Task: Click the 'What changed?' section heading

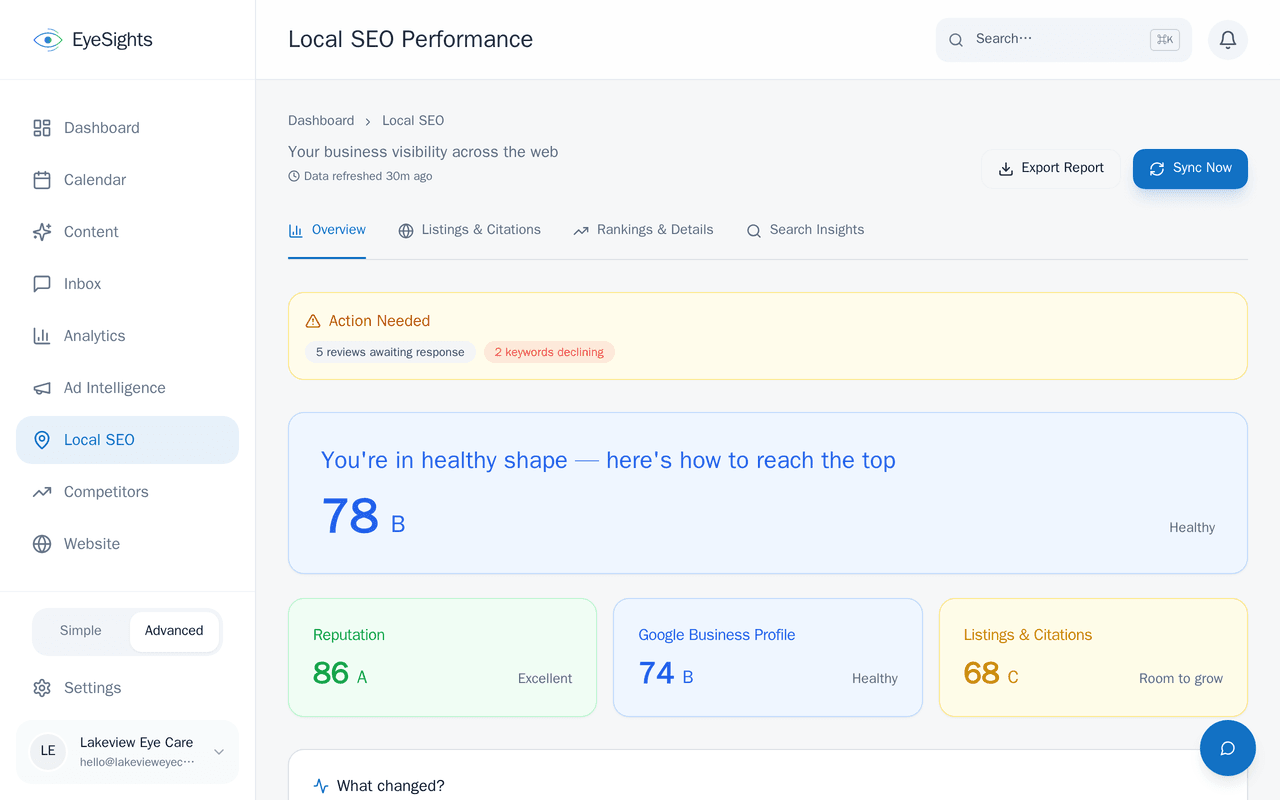Action: click(391, 786)
